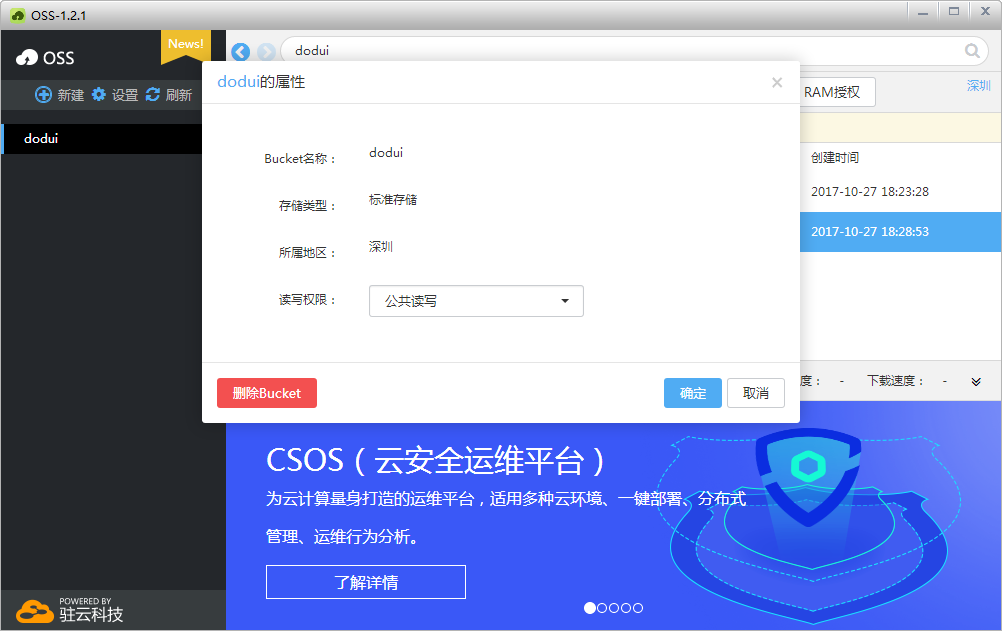The width and height of the screenshot is (1002, 631).
Task: Open the News! ribbon badge
Action: coord(185,46)
